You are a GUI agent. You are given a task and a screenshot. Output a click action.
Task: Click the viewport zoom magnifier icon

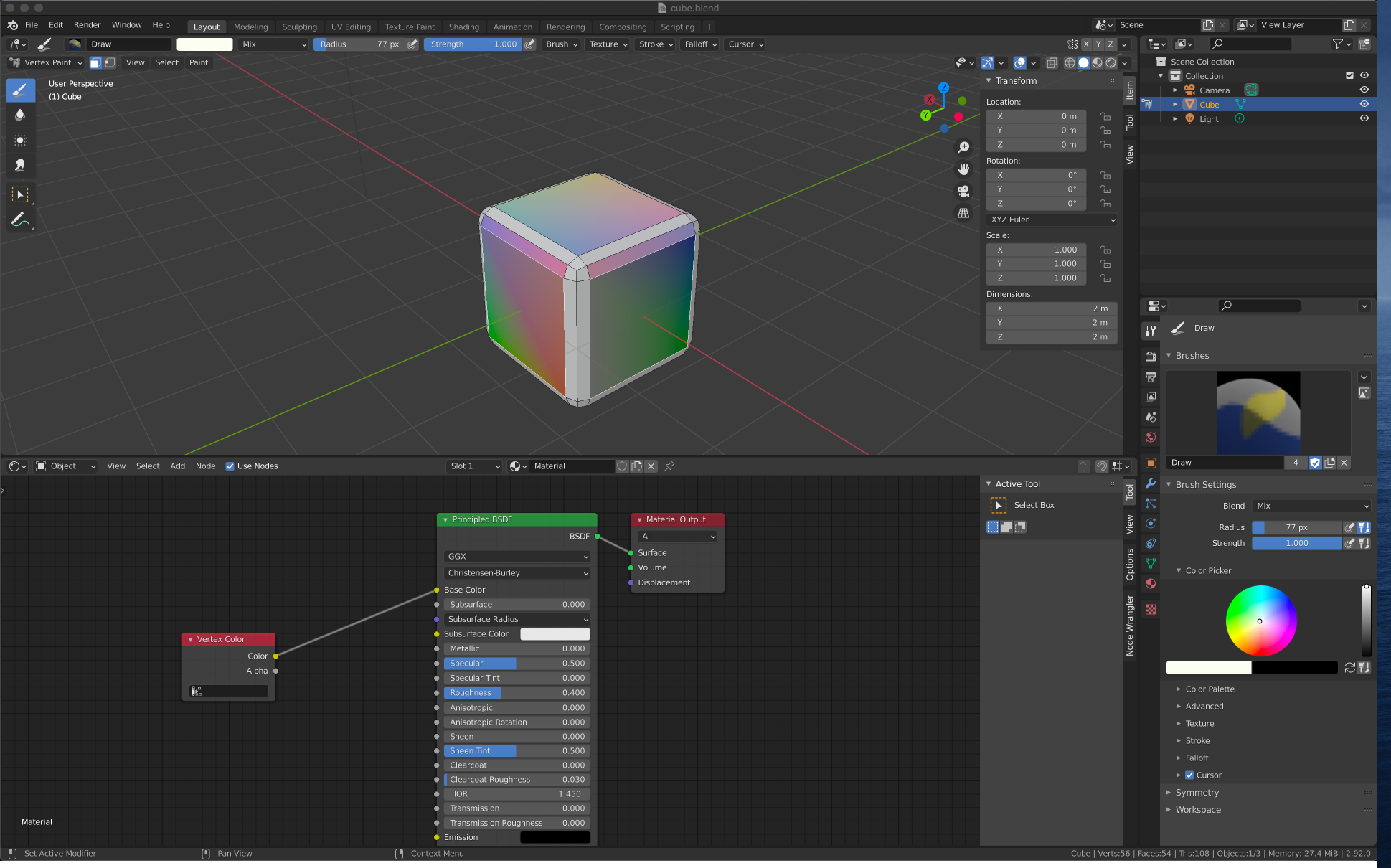tap(963, 147)
